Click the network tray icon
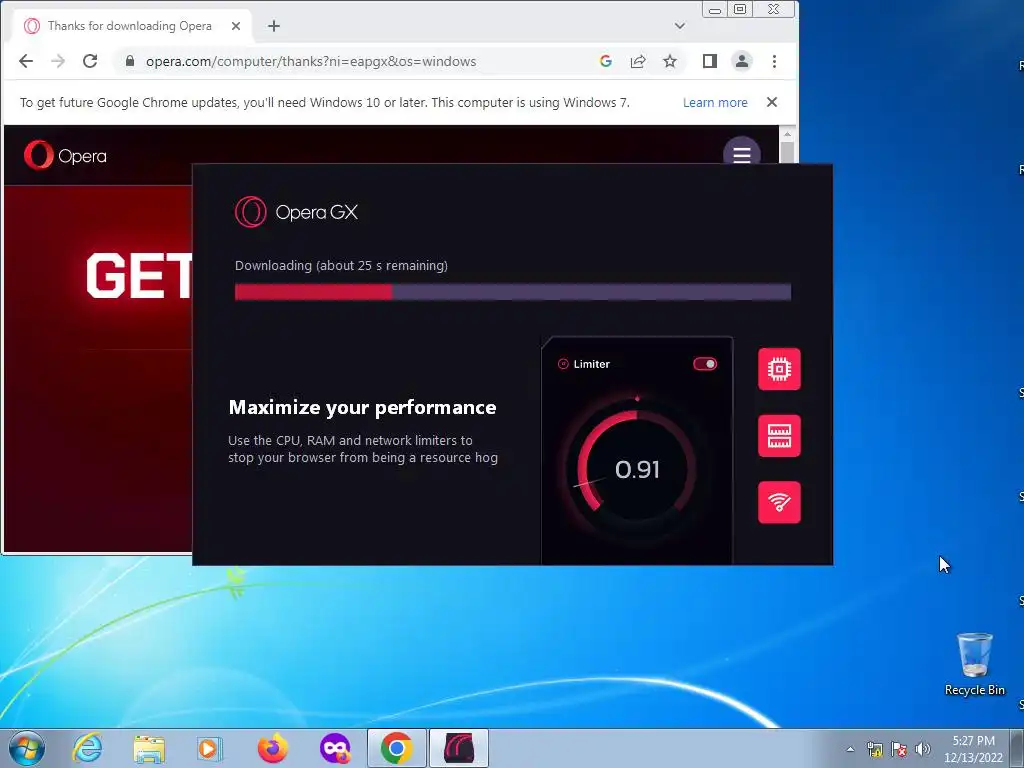 pyautogui.click(x=874, y=749)
